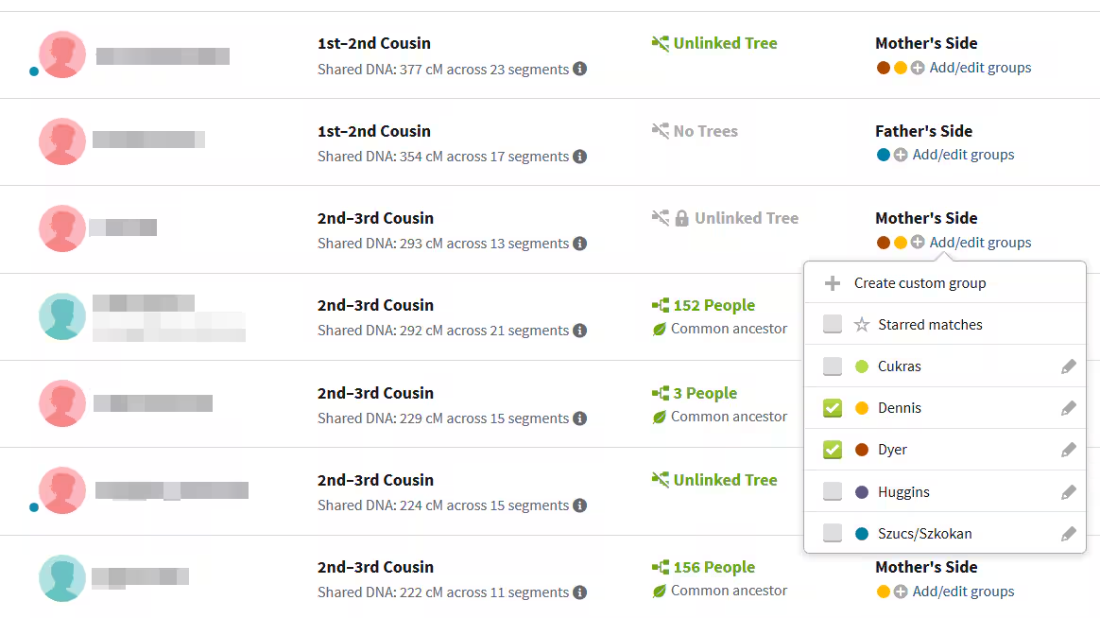
Task: Edit the Cukras group with pencil icon
Action: click(x=1068, y=366)
